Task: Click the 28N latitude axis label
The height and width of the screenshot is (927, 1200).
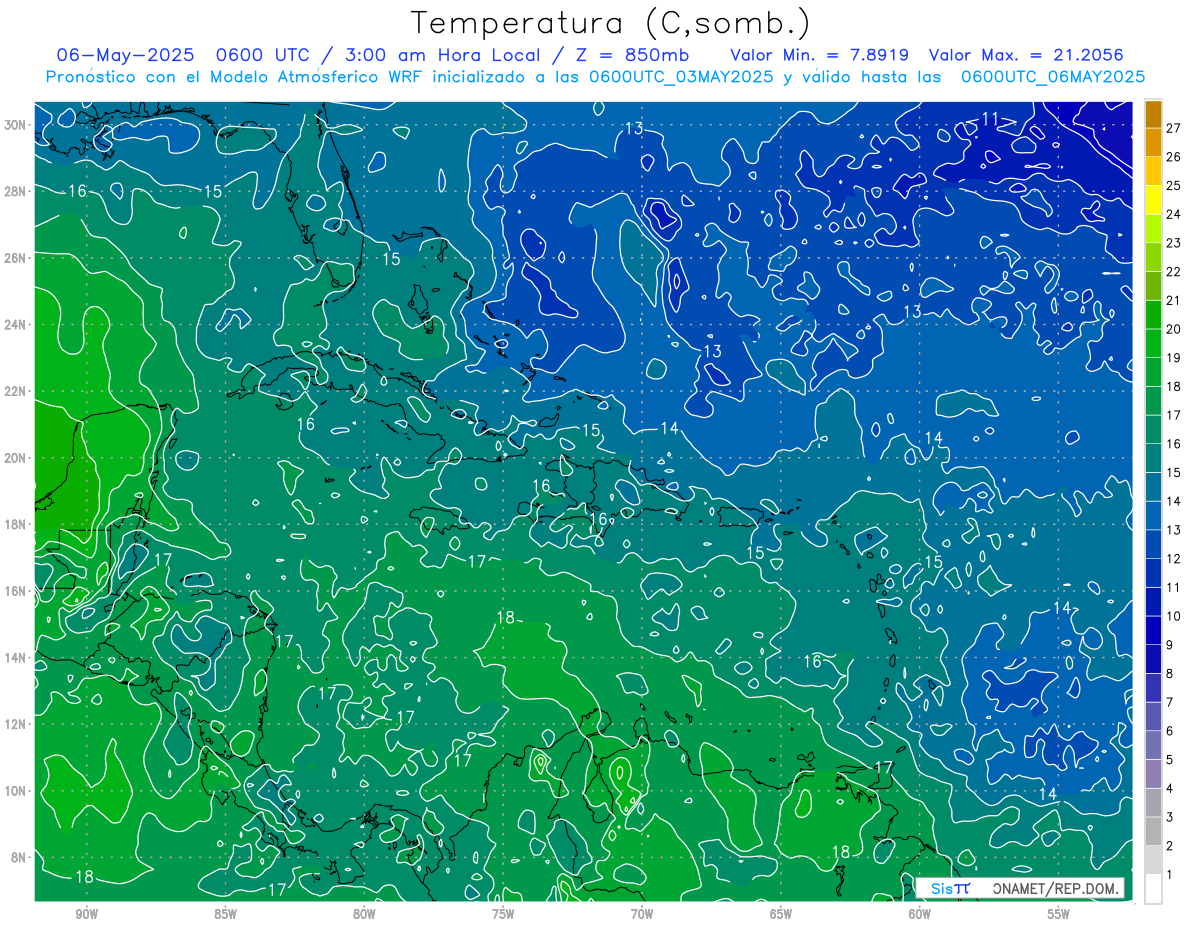Action: pos(15,191)
